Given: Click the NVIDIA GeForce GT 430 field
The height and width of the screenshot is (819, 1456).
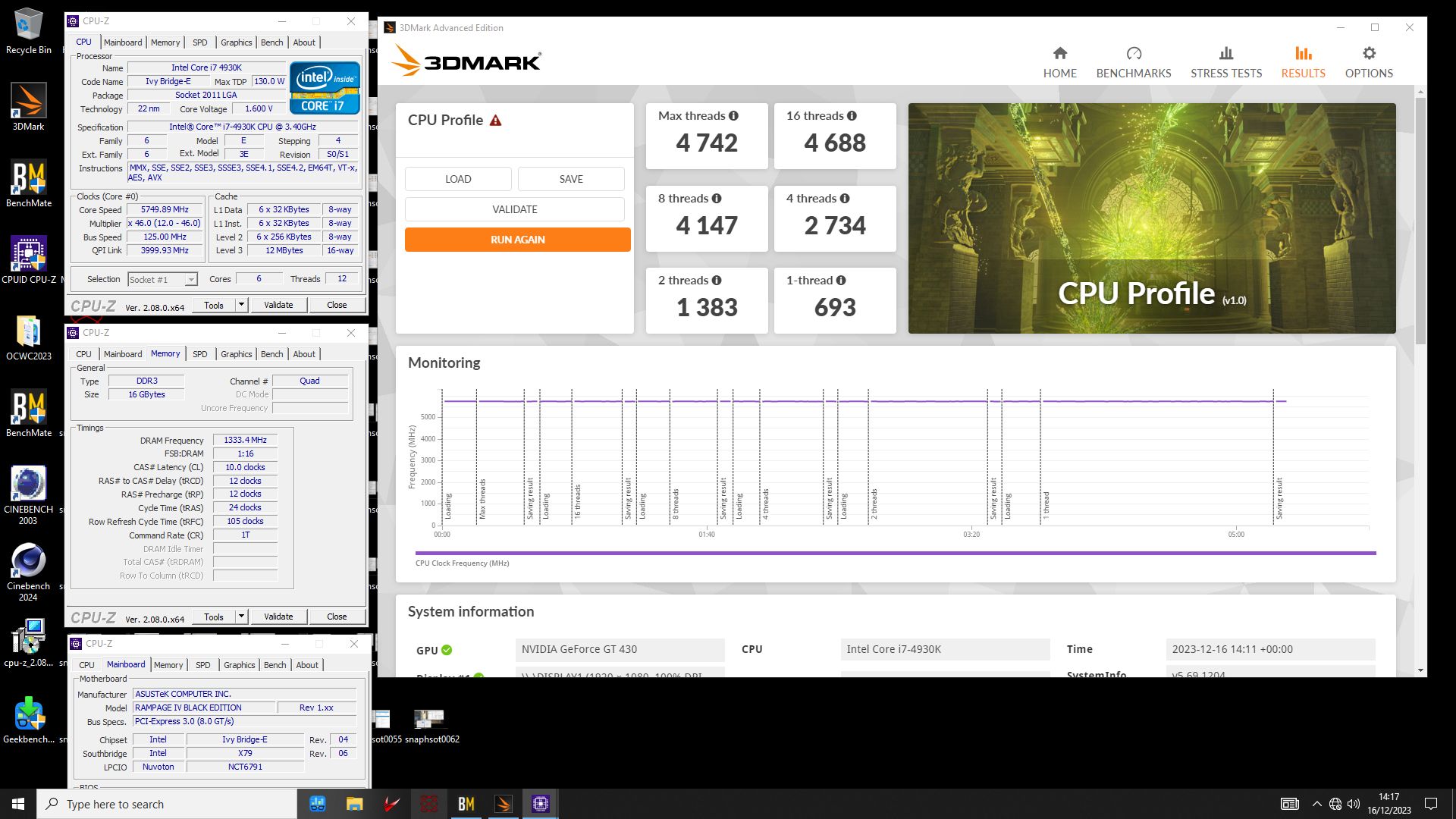Looking at the screenshot, I should (x=620, y=650).
